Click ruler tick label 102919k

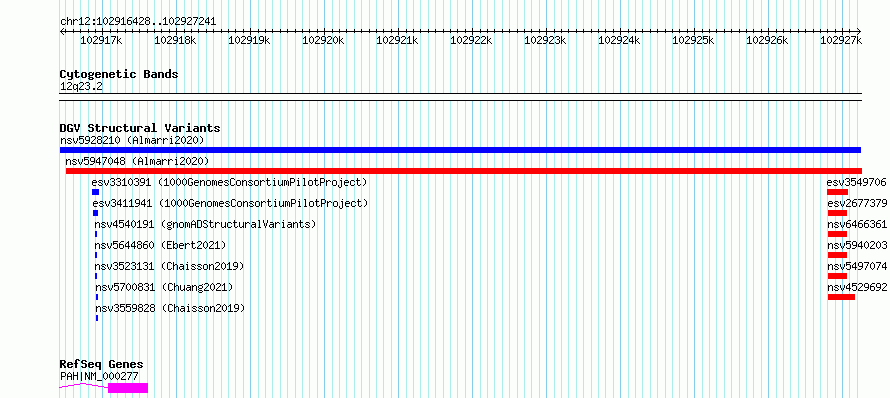coord(249,40)
